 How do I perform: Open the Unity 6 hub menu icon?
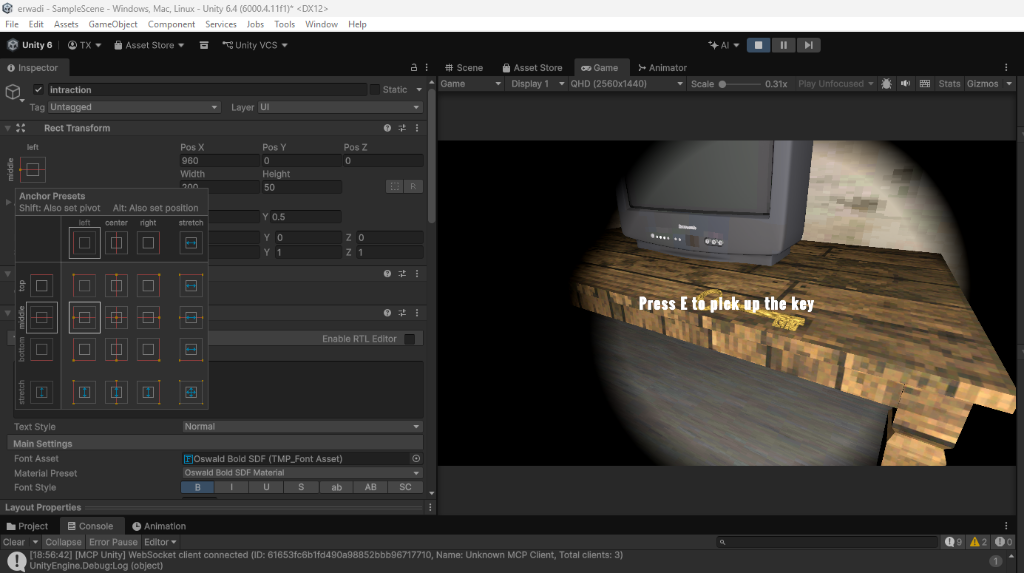12,45
